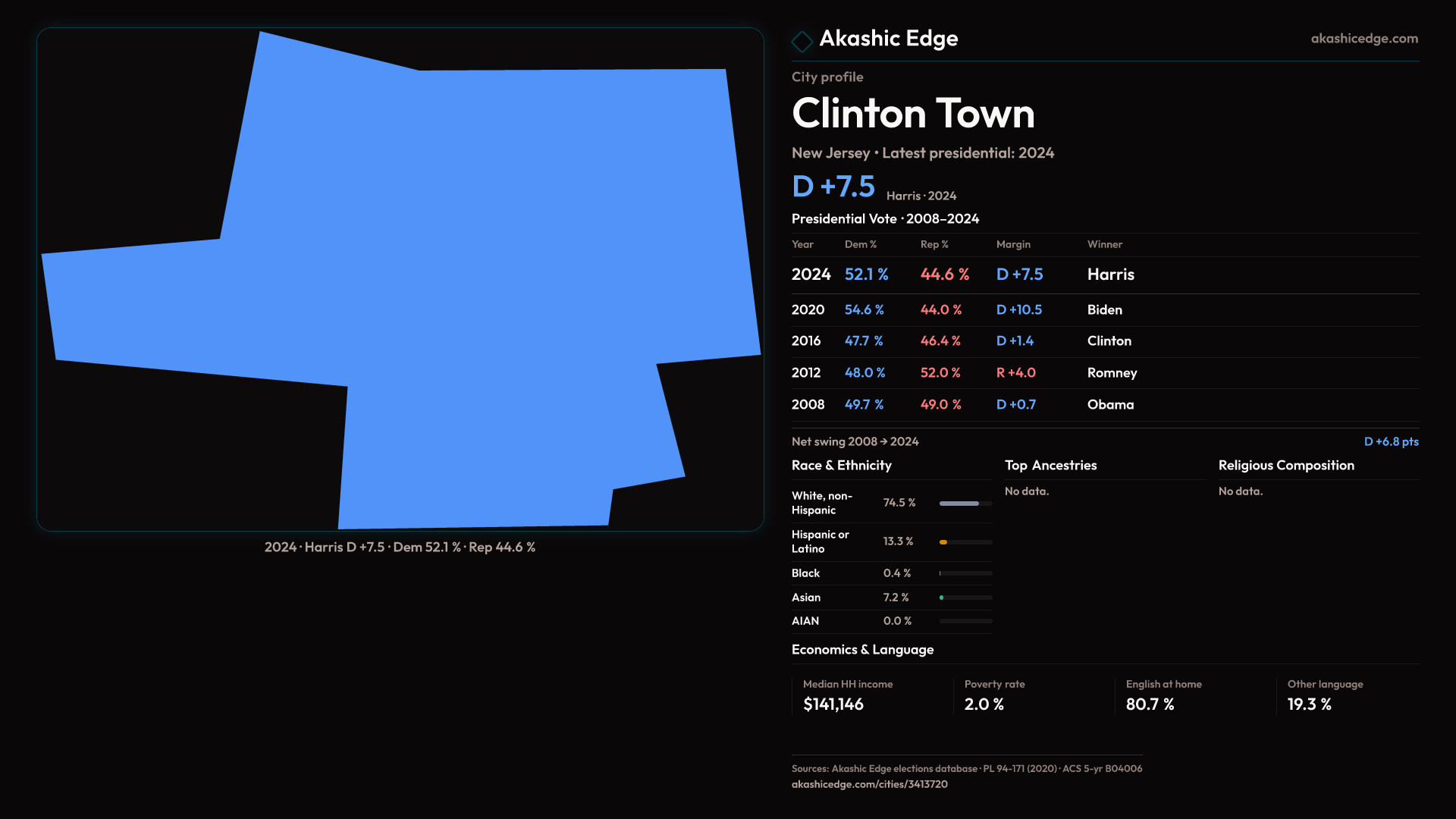Select the 2020 Biden result row
Screen dimensions: 1456x819
pyautogui.click(x=1104, y=310)
